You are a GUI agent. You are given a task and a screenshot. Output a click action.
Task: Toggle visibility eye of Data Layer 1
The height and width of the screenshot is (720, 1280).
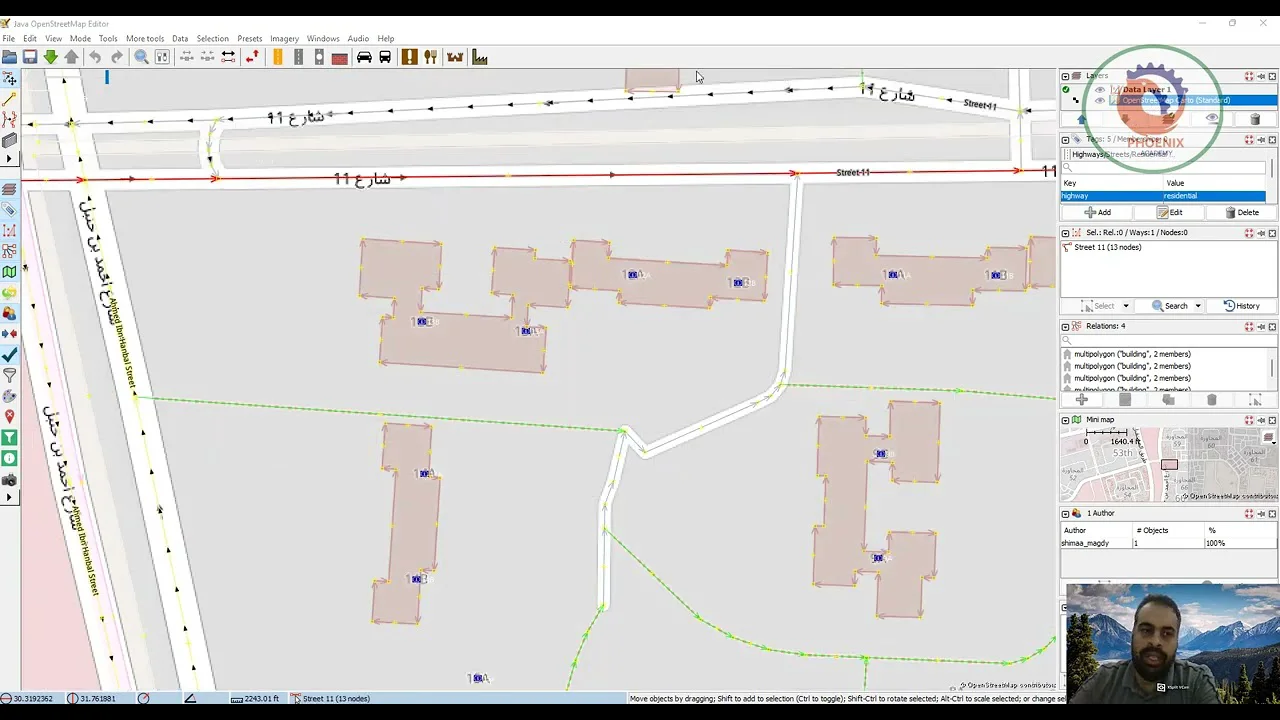1100,89
